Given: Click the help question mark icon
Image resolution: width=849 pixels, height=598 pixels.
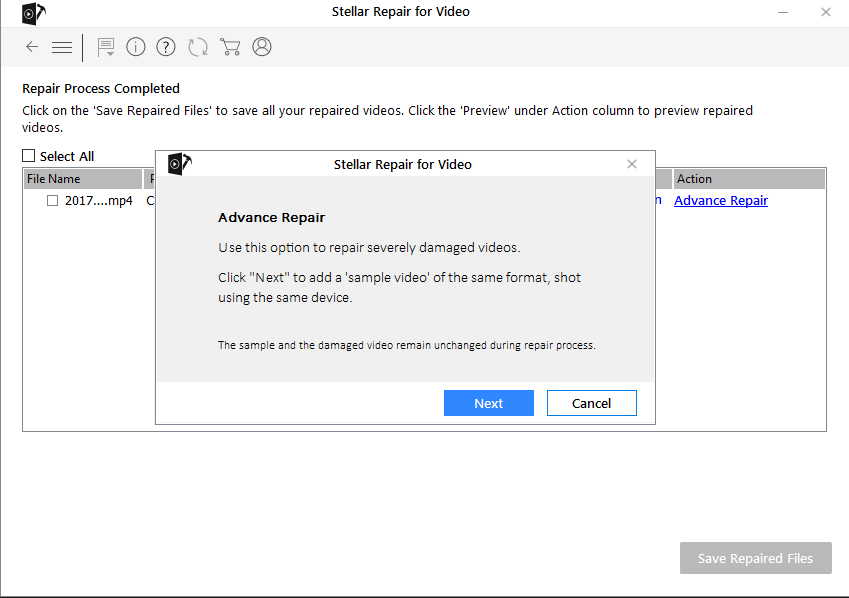Looking at the screenshot, I should click(x=165, y=47).
